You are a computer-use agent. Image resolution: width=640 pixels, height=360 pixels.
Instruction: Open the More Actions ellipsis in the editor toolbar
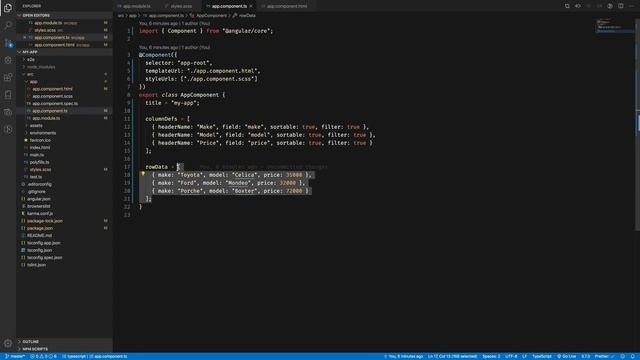click(631, 6)
